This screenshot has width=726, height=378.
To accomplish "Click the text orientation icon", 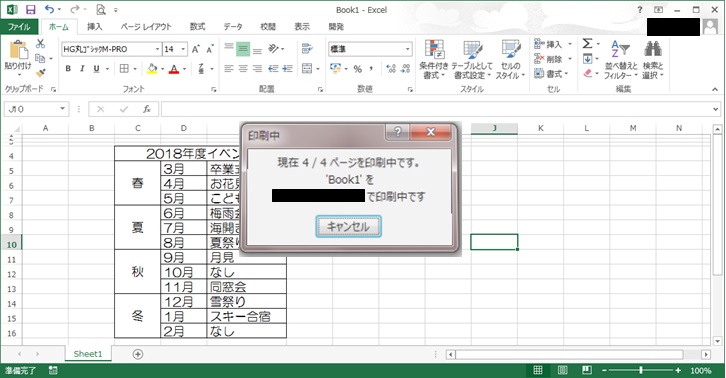I will coord(274,49).
